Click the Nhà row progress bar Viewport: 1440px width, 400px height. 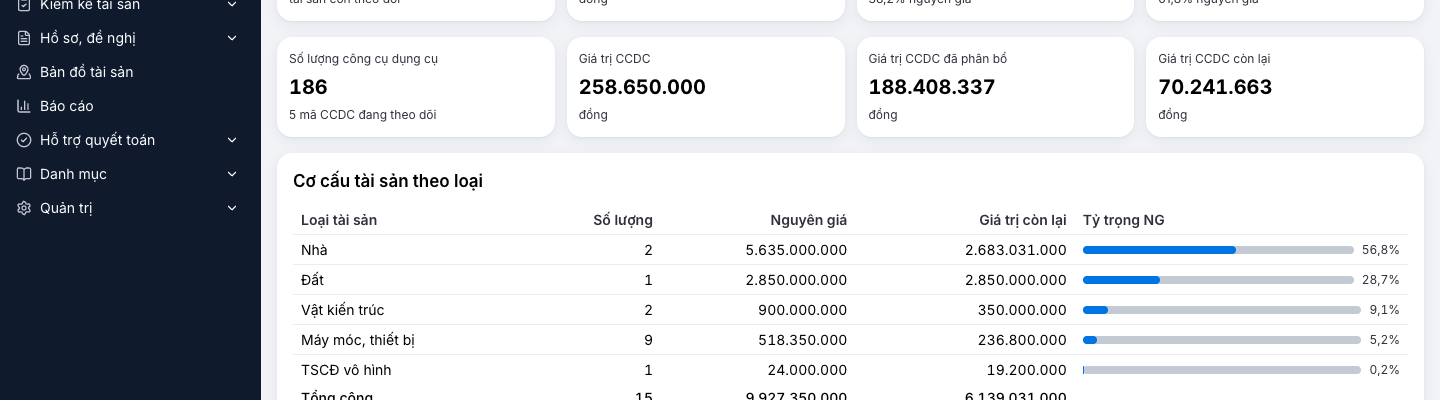coord(1218,250)
